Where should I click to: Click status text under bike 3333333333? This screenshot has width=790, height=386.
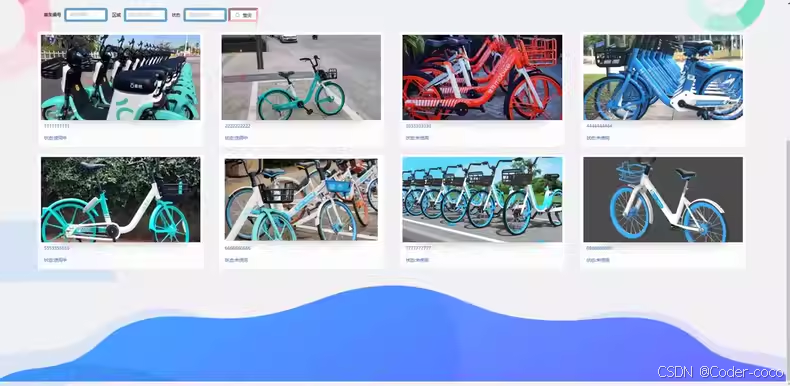point(417,138)
